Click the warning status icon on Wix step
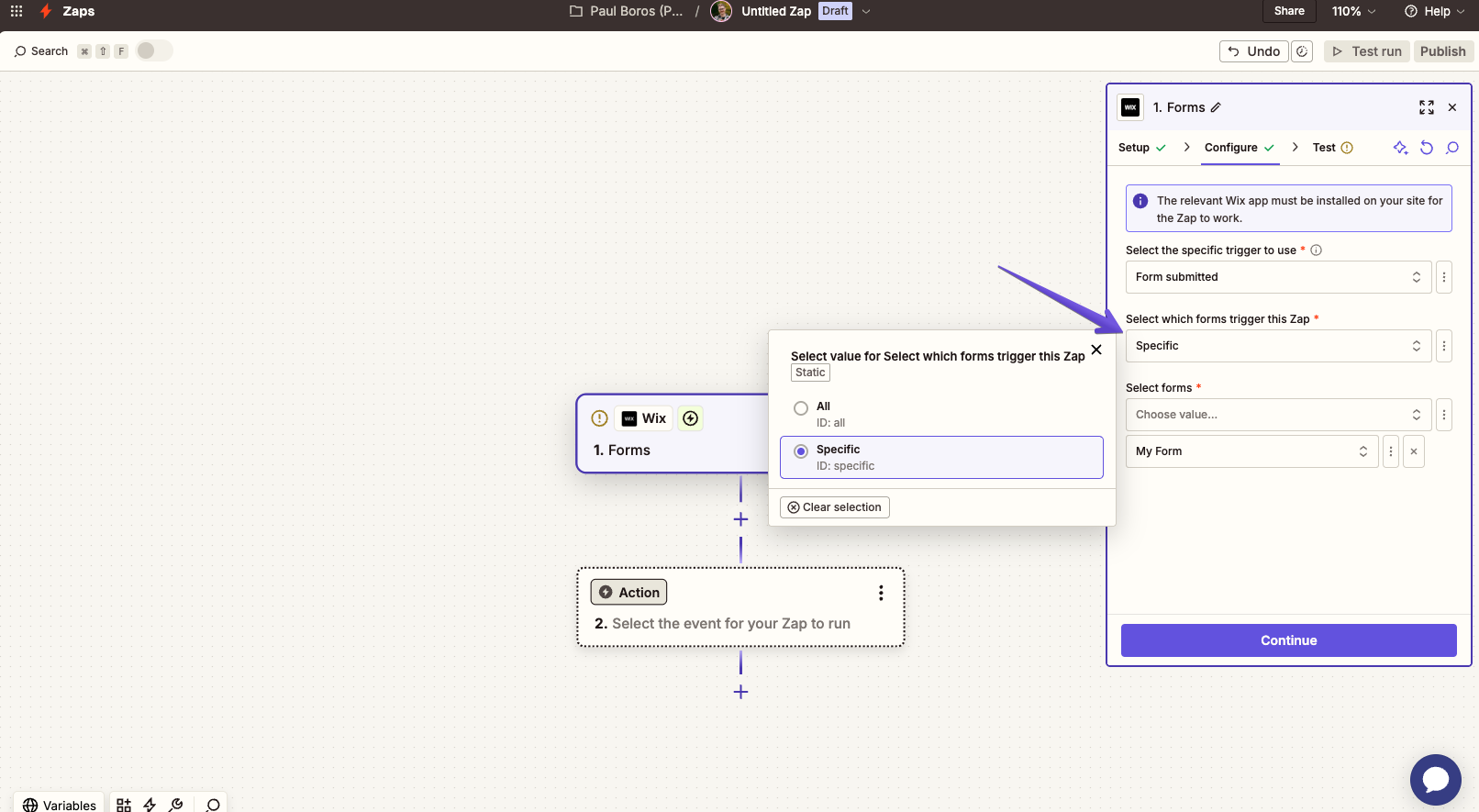The height and width of the screenshot is (812, 1479). [x=600, y=418]
